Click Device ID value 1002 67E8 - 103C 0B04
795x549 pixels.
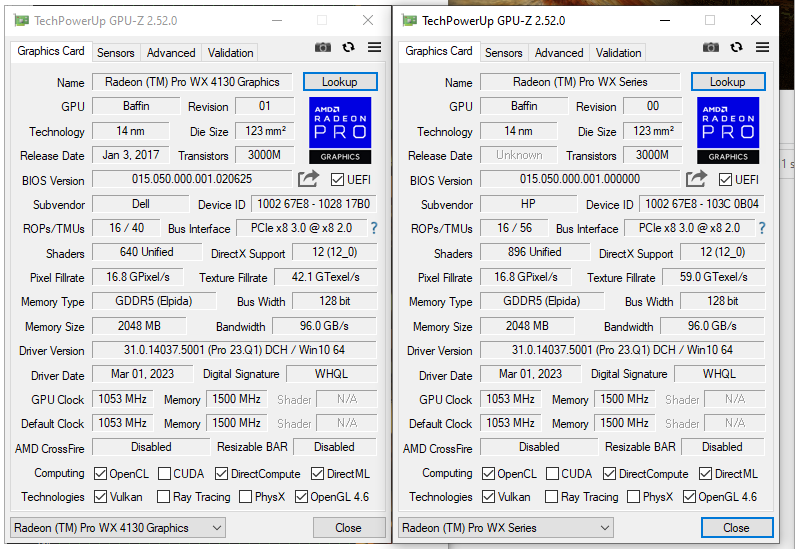(702, 204)
